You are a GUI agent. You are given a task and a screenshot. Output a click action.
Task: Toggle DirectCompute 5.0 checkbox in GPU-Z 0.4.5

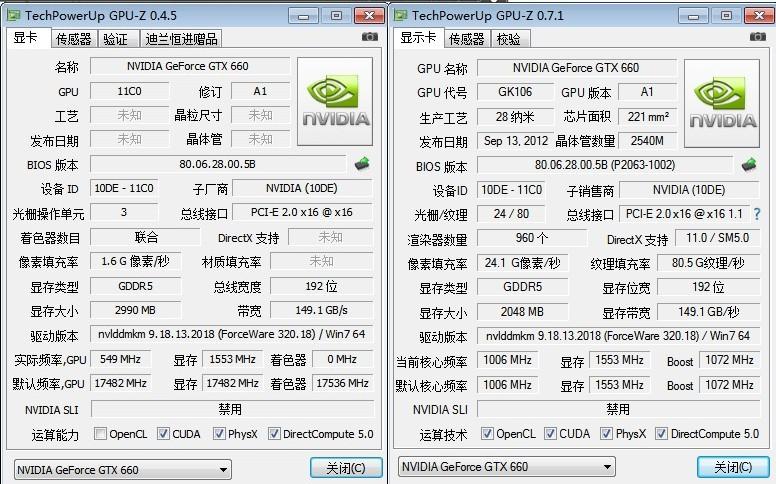pos(274,434)
